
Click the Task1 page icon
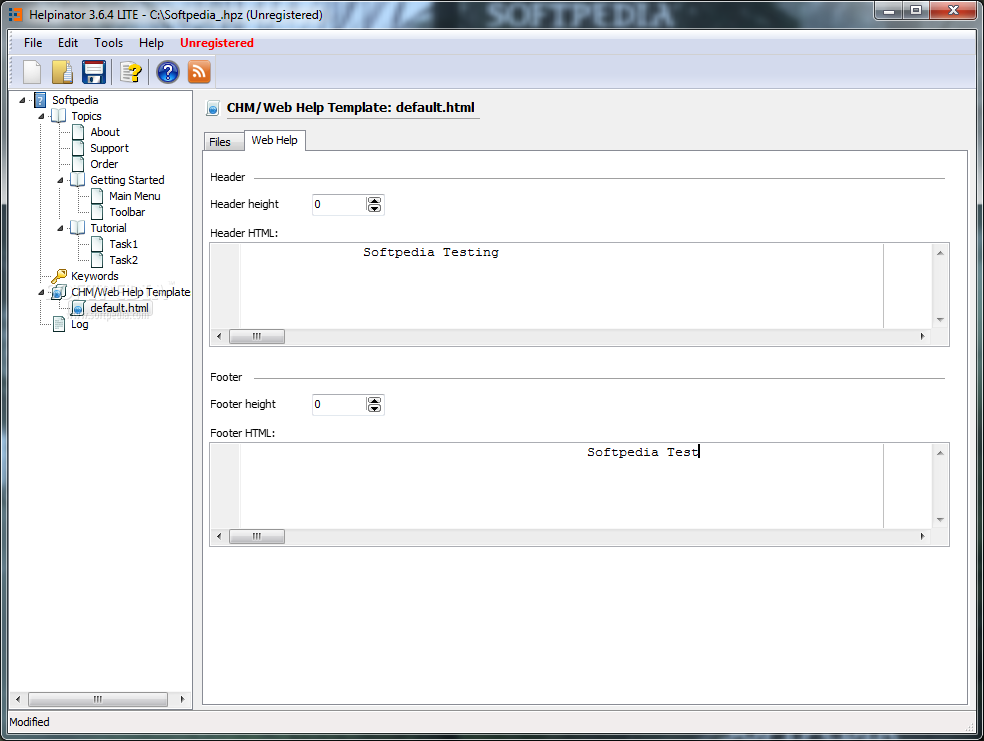[x=97, y=244]
